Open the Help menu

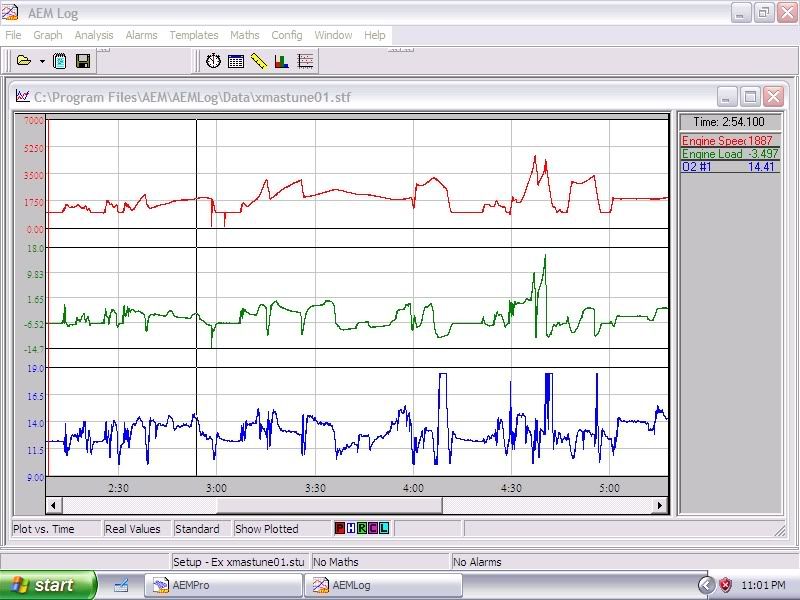coord(374,35)
